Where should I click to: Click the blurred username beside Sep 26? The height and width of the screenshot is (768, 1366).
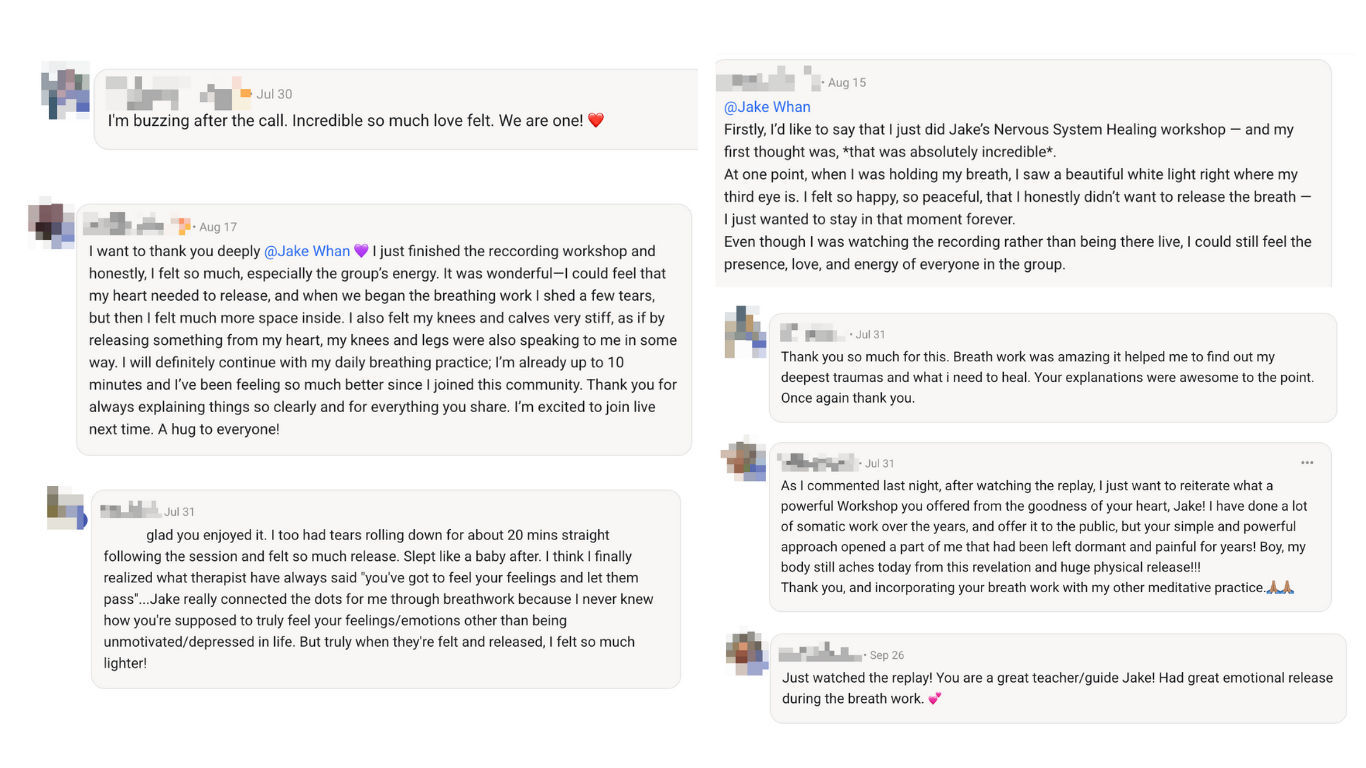[820, 655]
